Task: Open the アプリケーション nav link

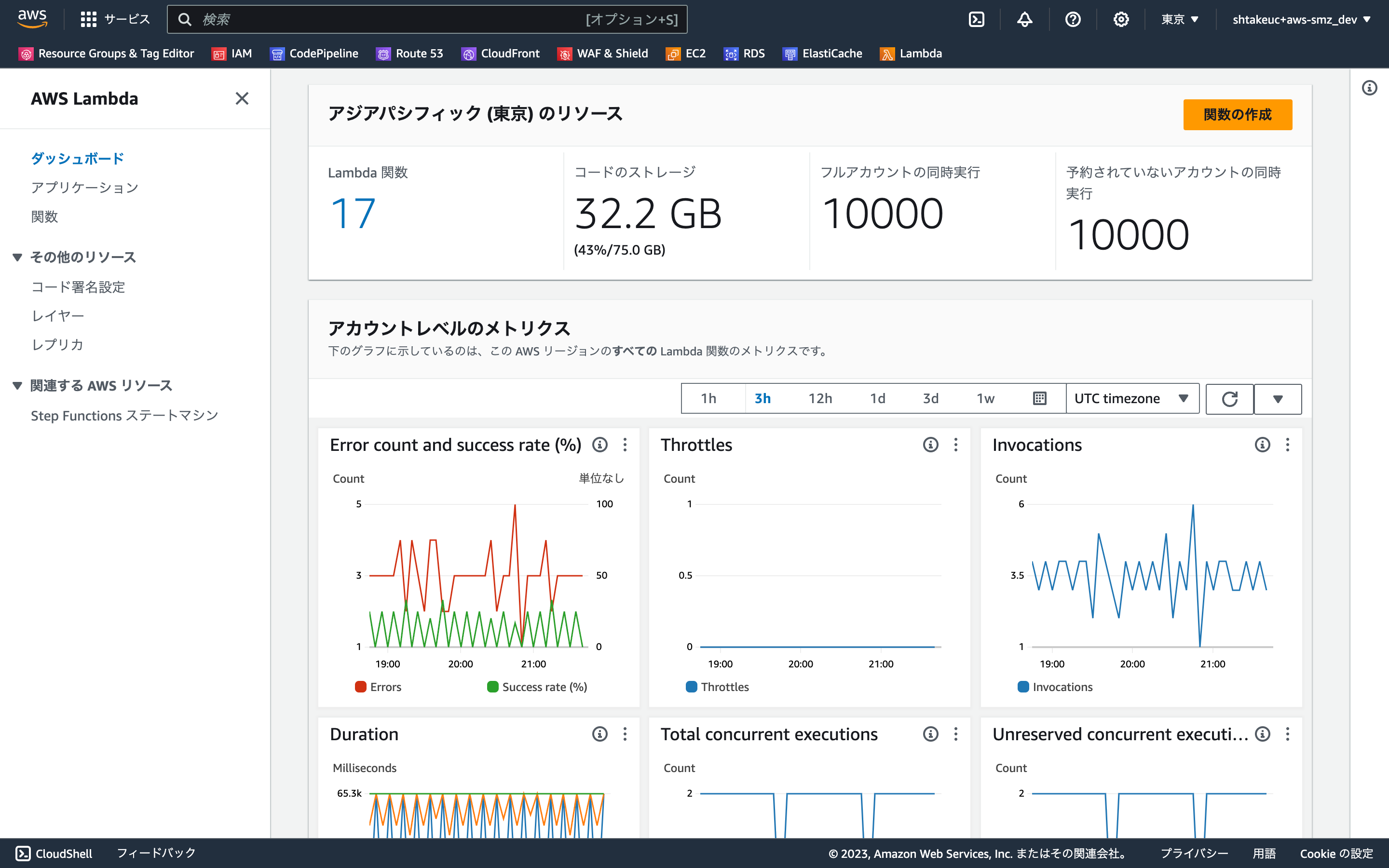Action: coord(85,188)
